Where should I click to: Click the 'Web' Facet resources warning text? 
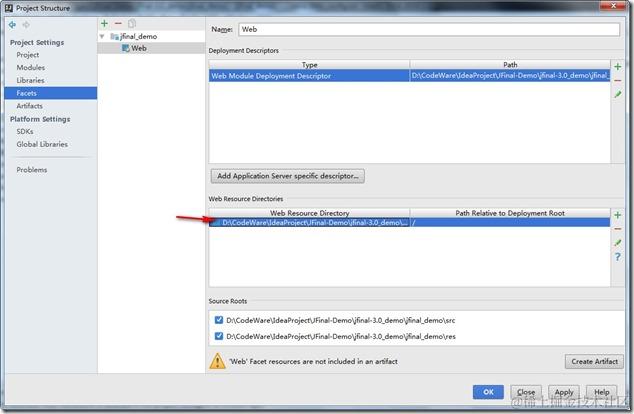[x=313, y=361]
